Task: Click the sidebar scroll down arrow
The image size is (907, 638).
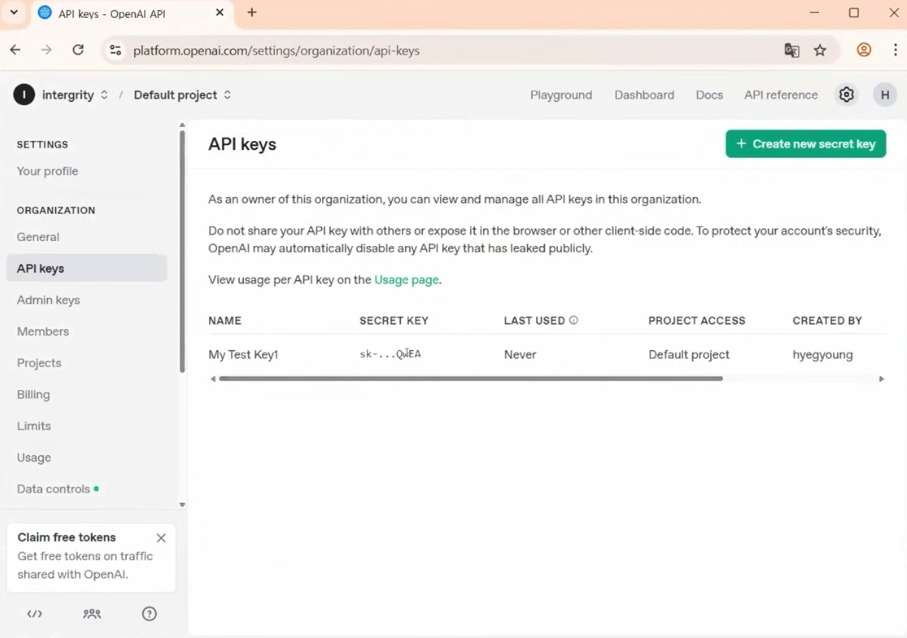Action: tap(182, 504)
